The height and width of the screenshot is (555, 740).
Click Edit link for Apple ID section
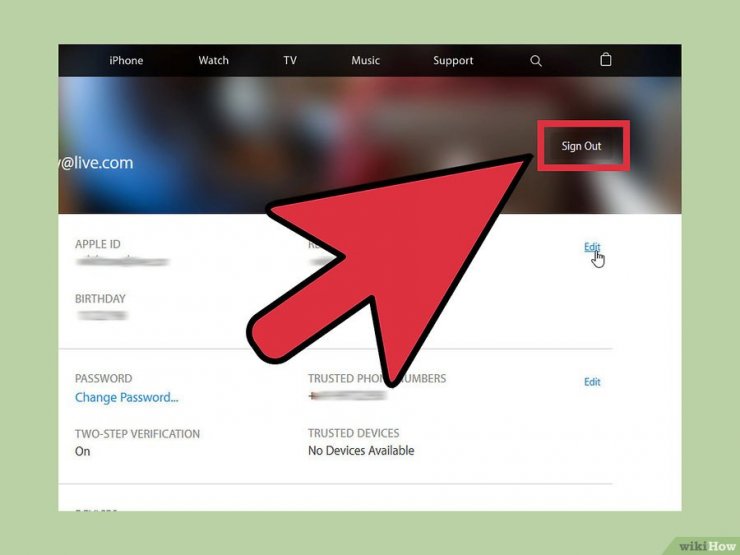[592, 247]
